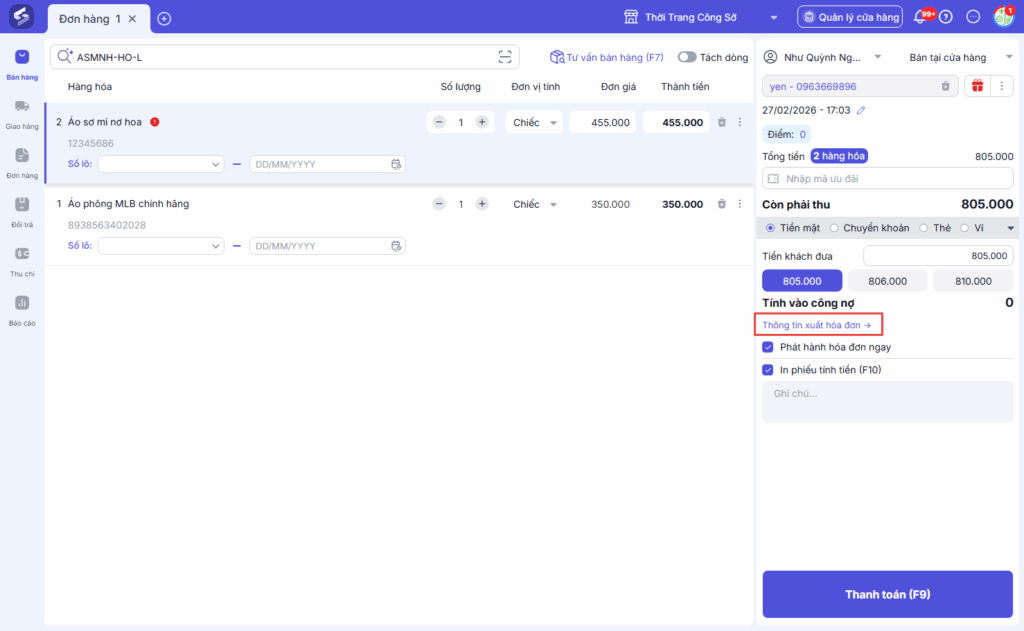Image resolution: width=1024 pixels, height=631 pixels.
Task: Toggle the Tách dòng switch
Action: [686, 57]
